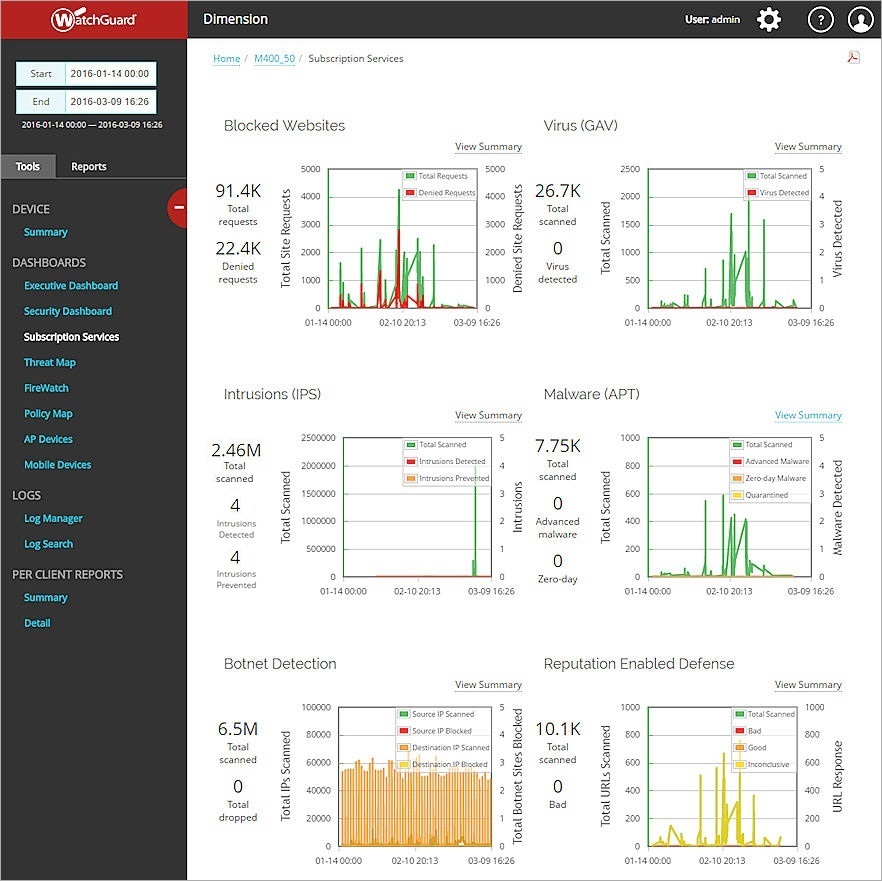Open the Threat Map dashboard
This screenshot has height=881, width=882.
click(x=50, y=362)
